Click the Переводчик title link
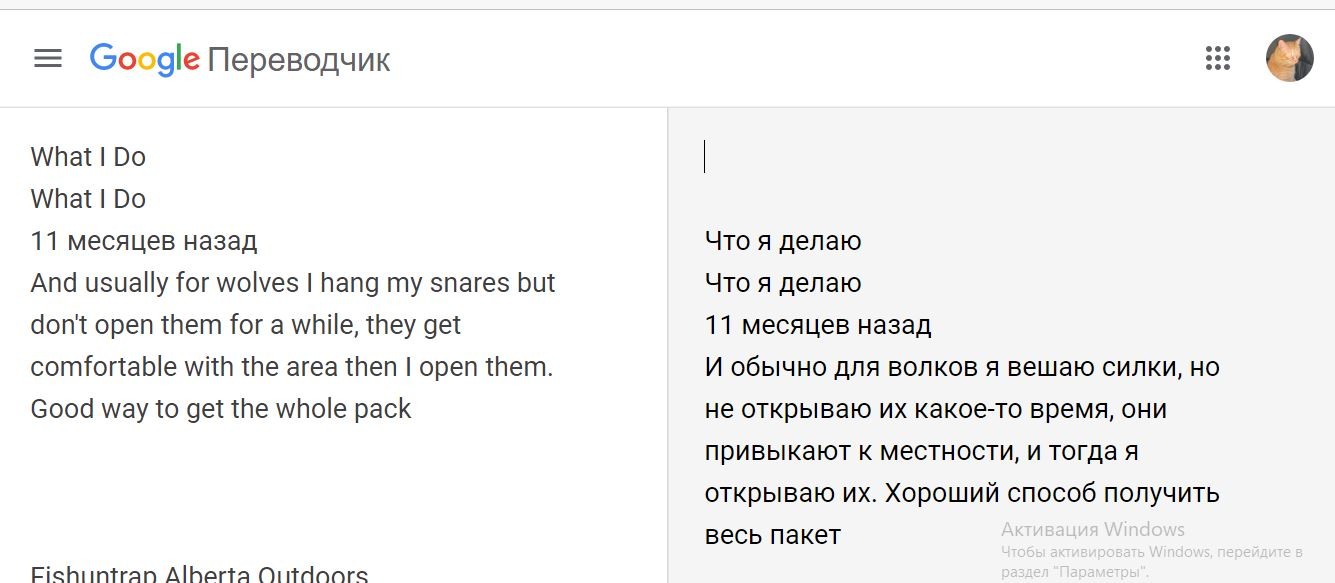The width and height of the screenshot is (1335, 583). click(x=299, y=60)
